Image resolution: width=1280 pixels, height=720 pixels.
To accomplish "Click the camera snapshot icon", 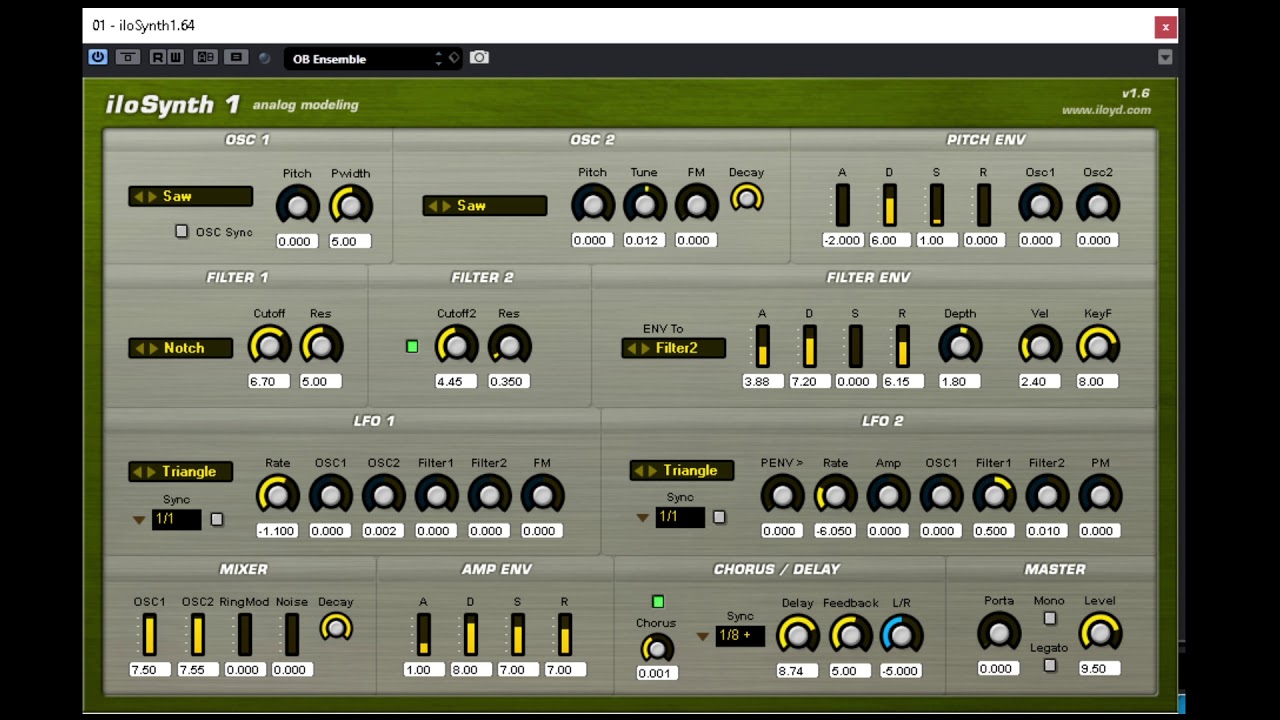I will 479,57.
